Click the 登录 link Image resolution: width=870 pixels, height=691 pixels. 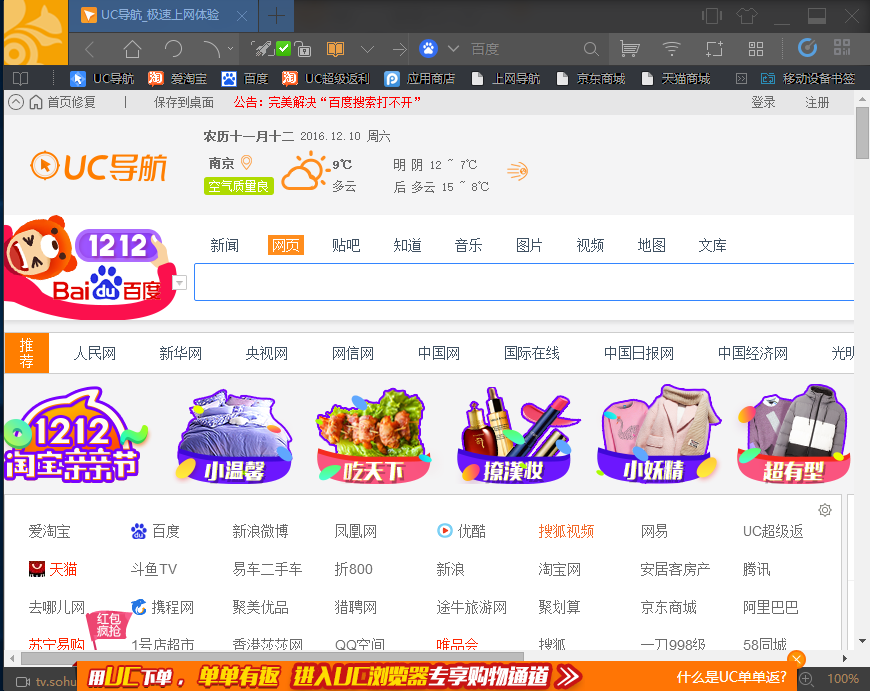763,102
